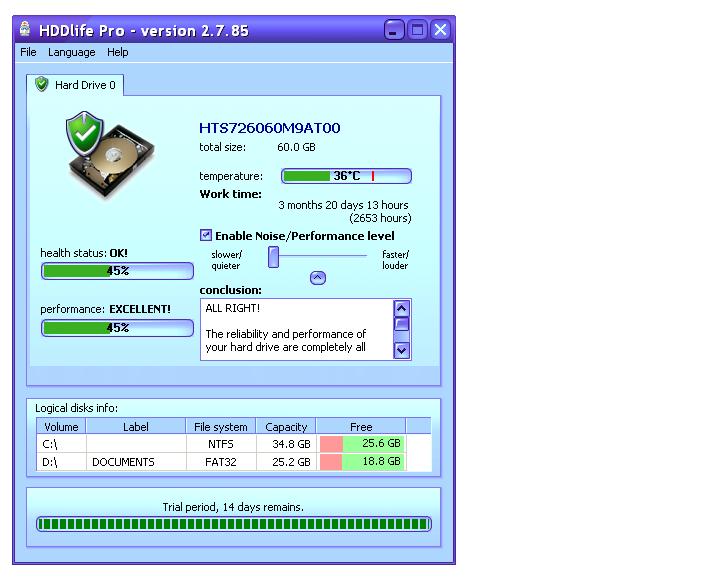The height and width of the screenshot is (583, 720).
Task: Click the 25.6 GB free space bar
Action: click(x=362, y=443)
